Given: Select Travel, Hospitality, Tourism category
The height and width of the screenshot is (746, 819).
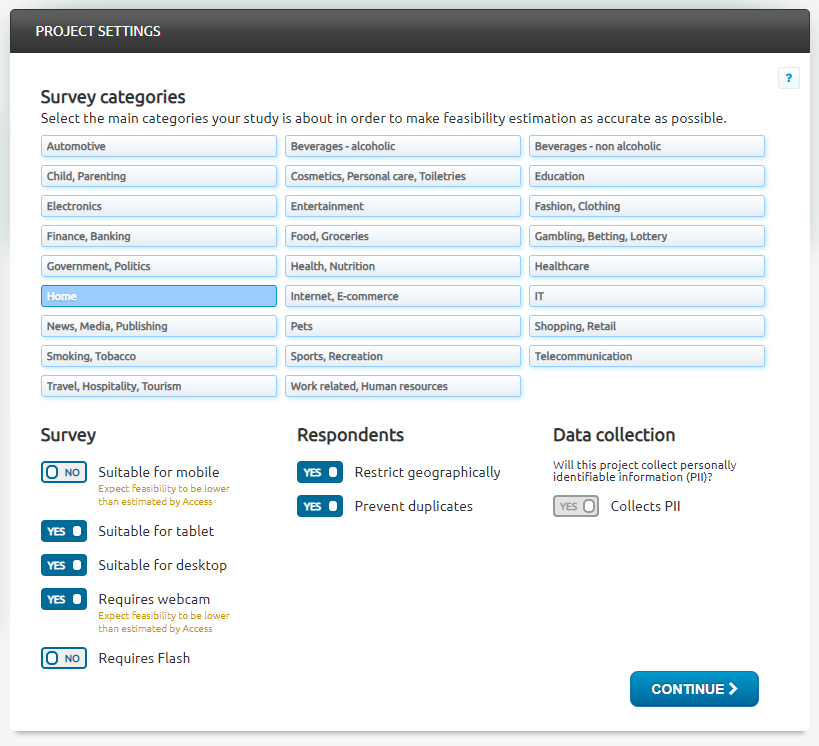Looking at the screenshot, I should tap(158, 386).
